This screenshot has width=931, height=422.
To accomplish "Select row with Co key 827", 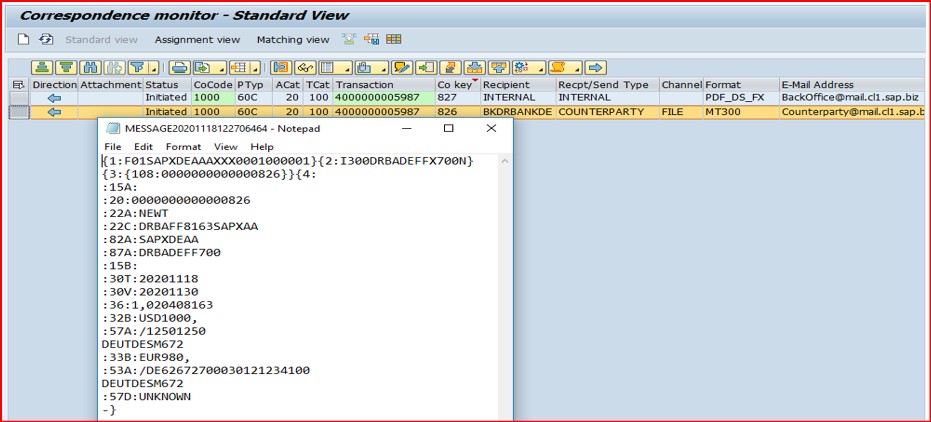I will [19, 98].
